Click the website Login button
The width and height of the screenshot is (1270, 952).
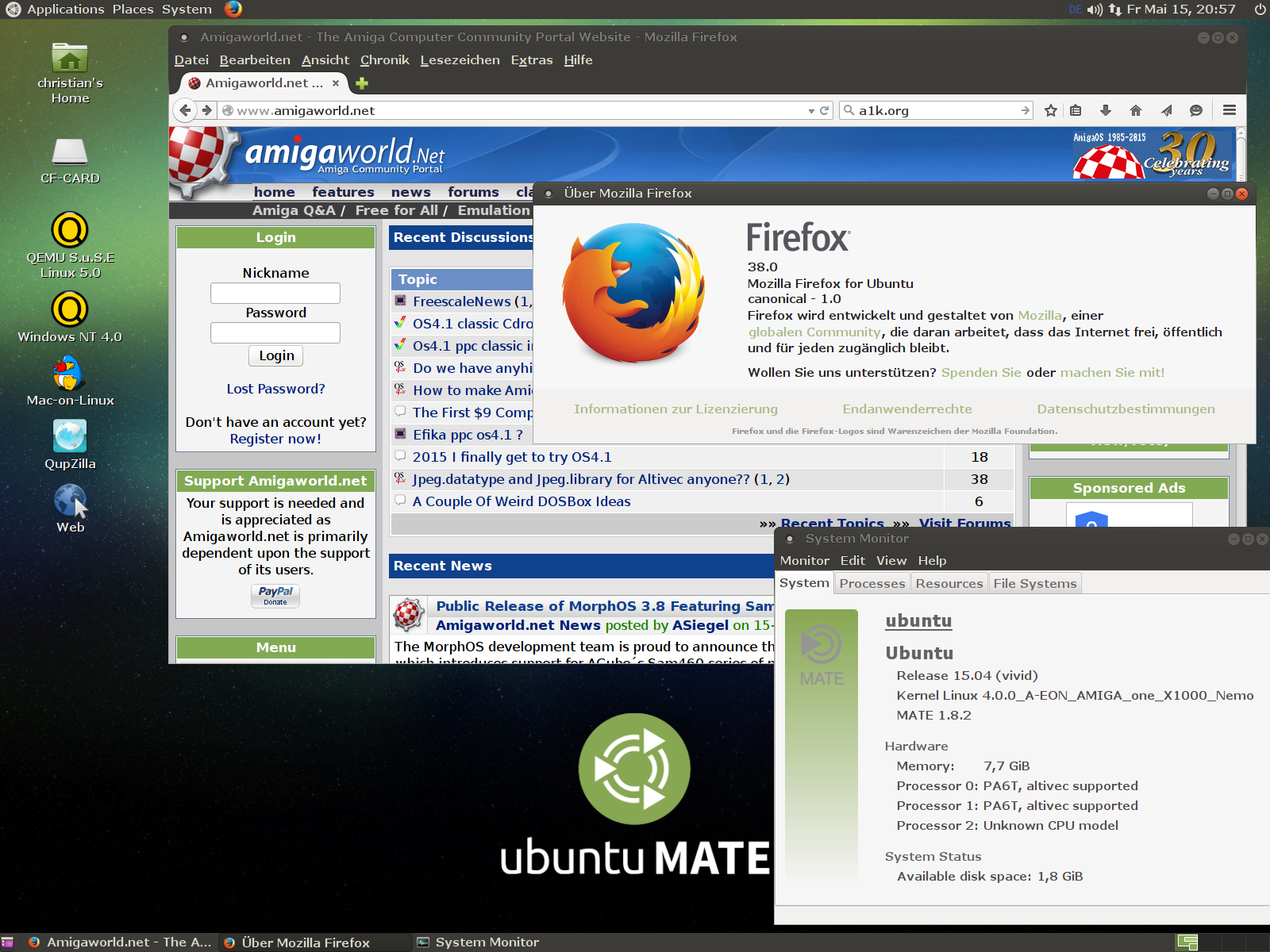[x=275, y=356]
